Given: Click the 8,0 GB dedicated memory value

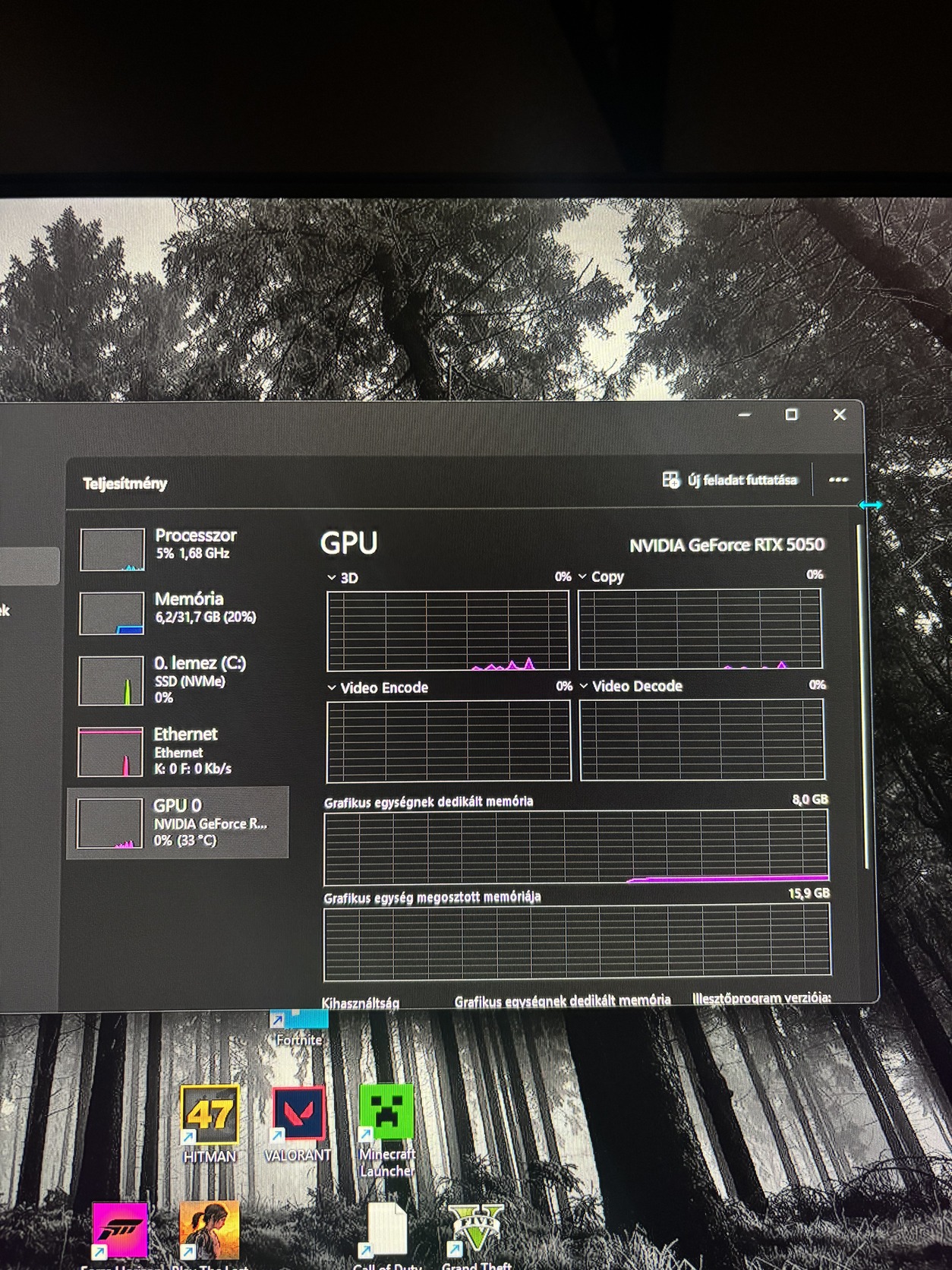Looking at the screenshot, I should [810, 799].
